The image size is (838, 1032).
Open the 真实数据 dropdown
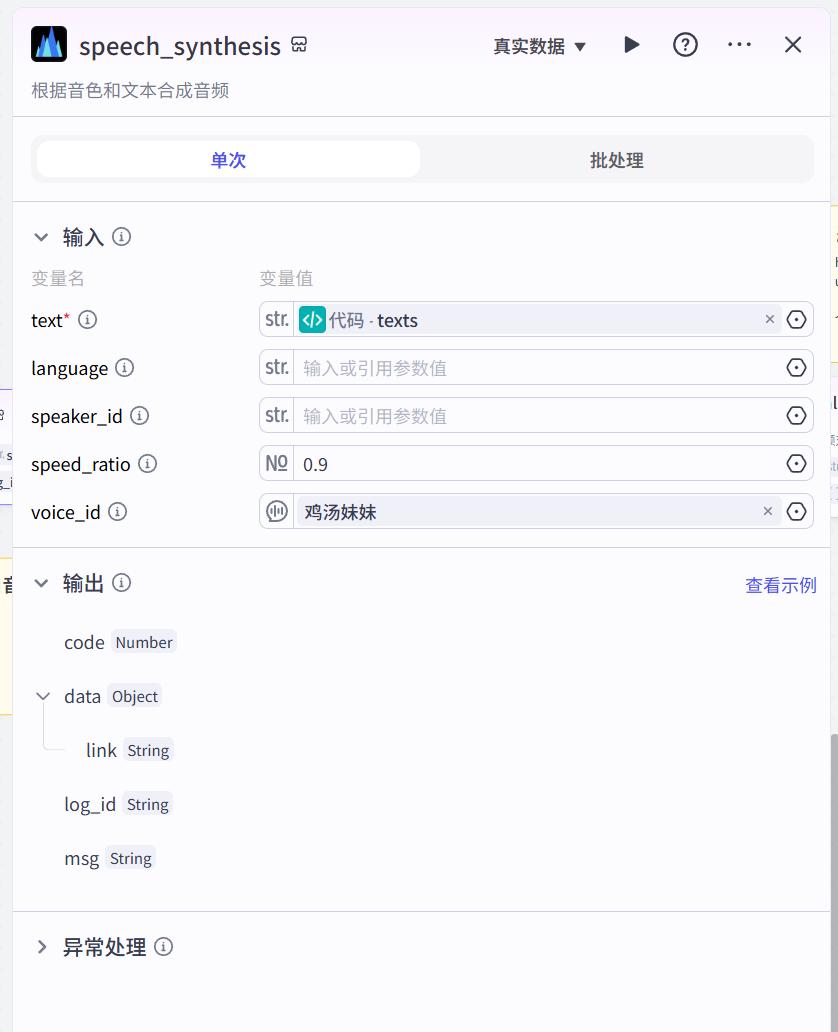539,46
